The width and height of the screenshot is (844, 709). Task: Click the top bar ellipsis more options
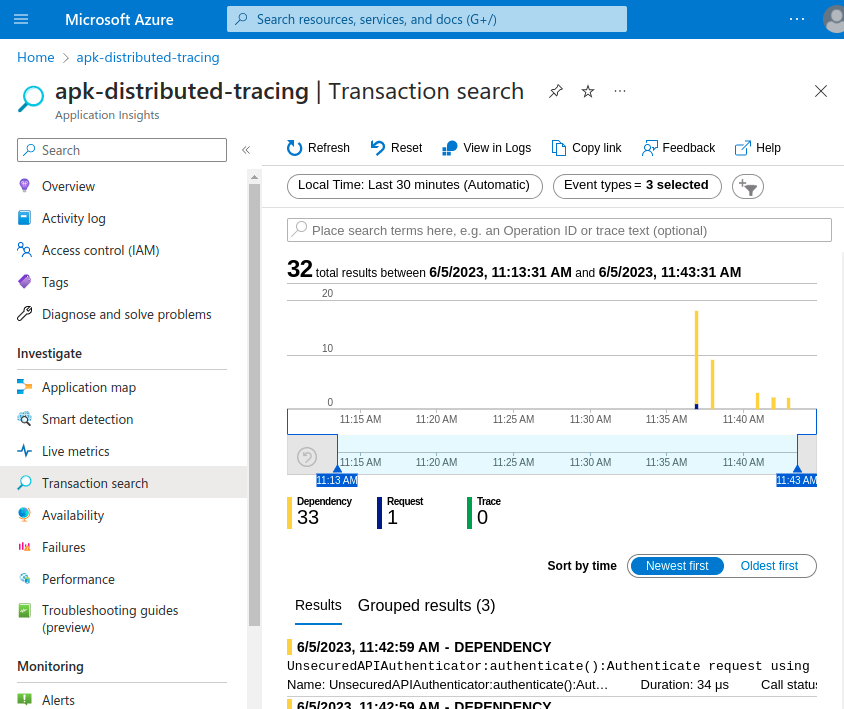pyautogui.click(x=797, y=19)
